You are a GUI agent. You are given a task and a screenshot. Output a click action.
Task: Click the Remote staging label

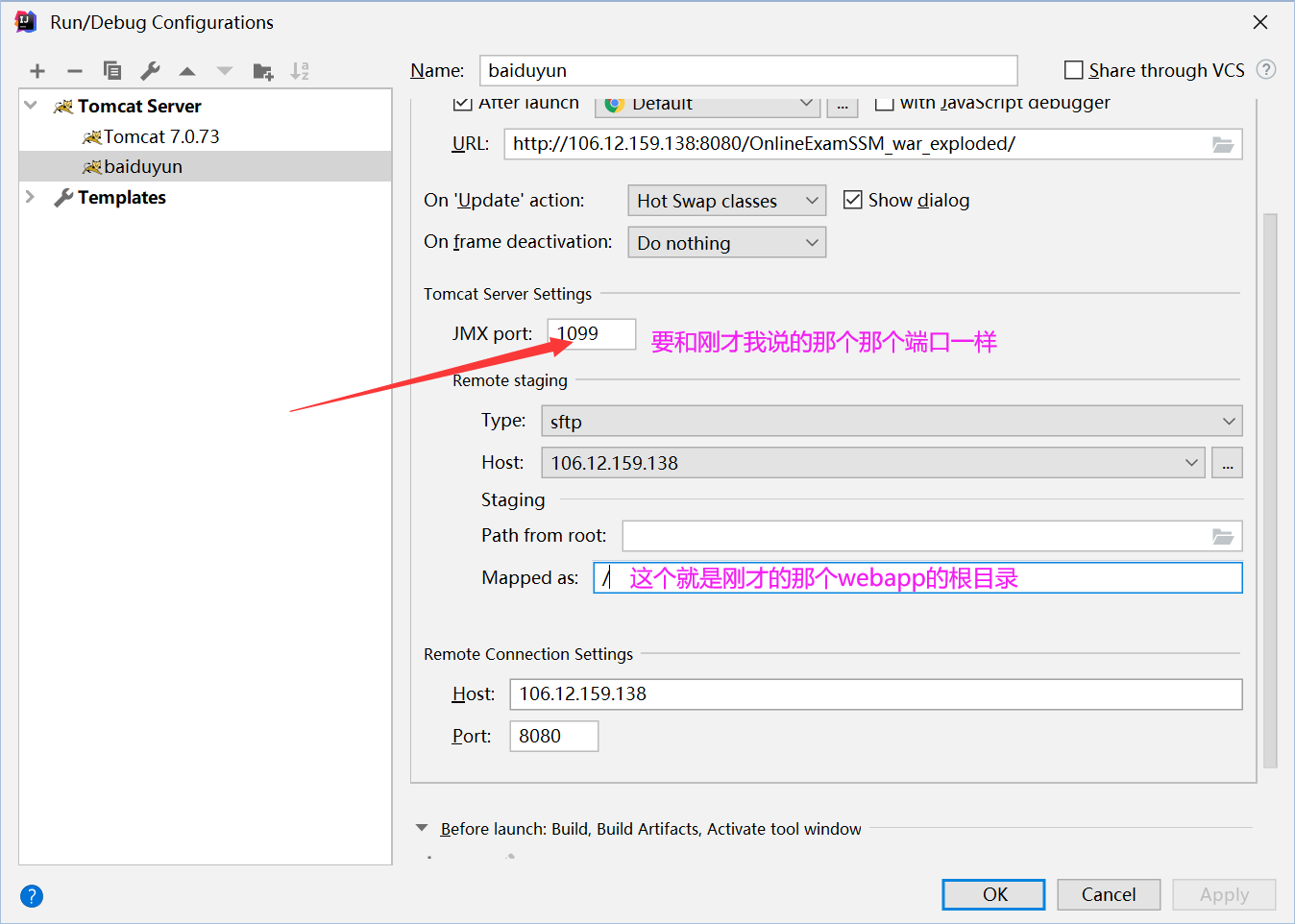point(510,380)
